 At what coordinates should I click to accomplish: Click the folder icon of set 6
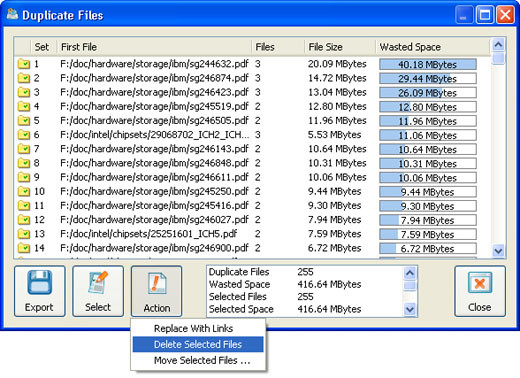24,135
